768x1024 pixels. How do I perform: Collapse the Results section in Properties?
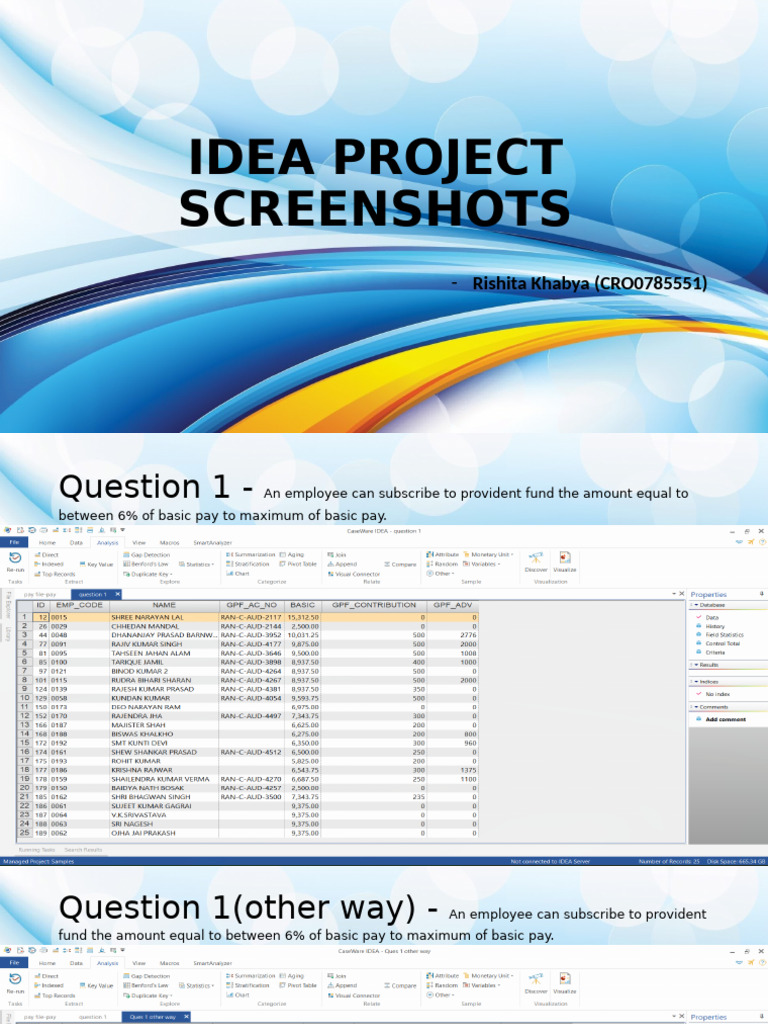[696, 665]
